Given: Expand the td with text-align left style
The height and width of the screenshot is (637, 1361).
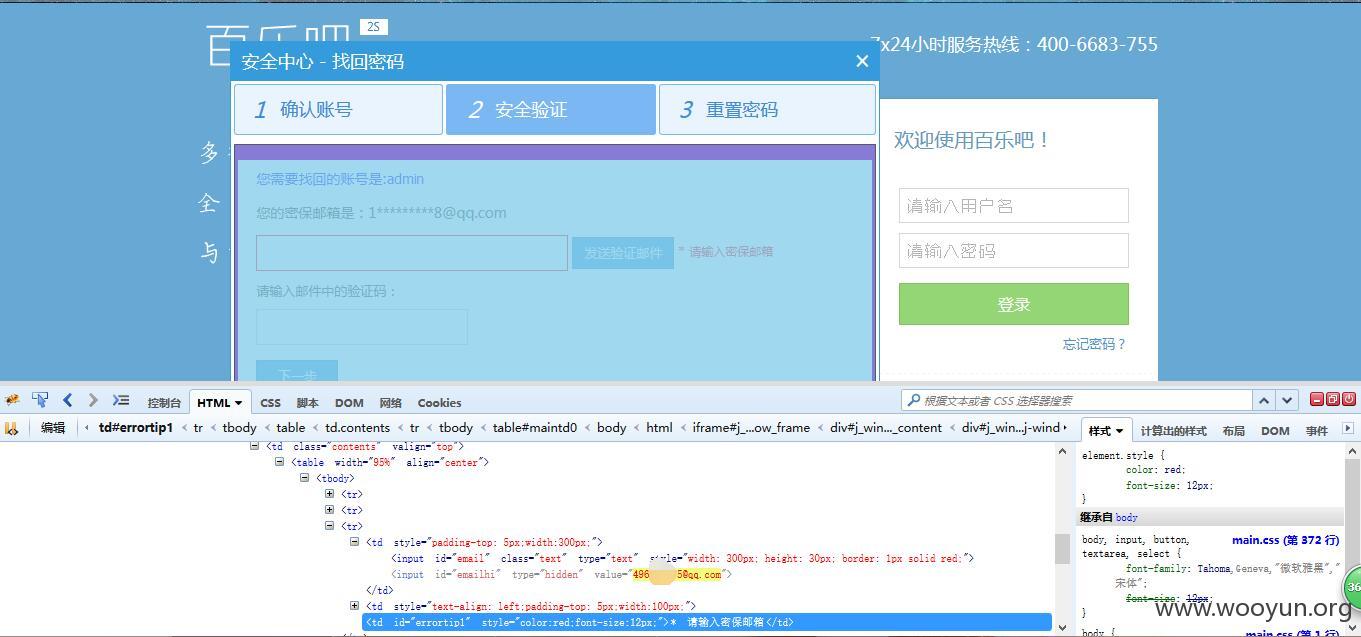Looking at the screenshot, I should coord(354,606).
